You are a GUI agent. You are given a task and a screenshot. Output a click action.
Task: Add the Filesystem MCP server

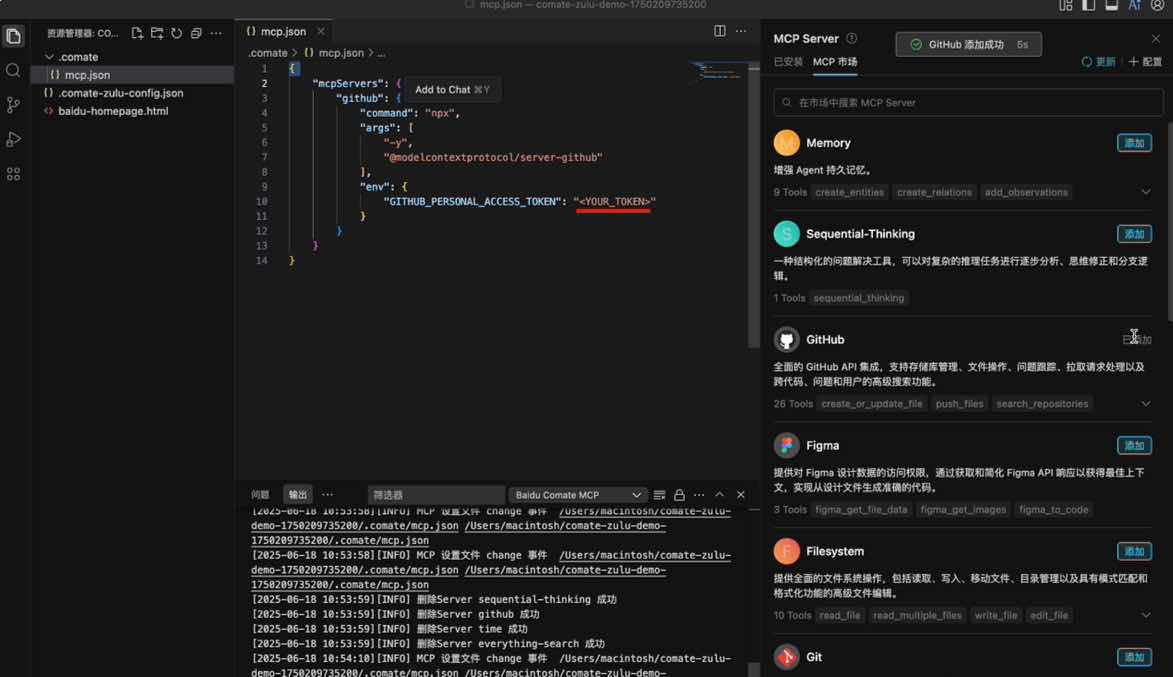pyautogui.click(x=1134, y=551)
